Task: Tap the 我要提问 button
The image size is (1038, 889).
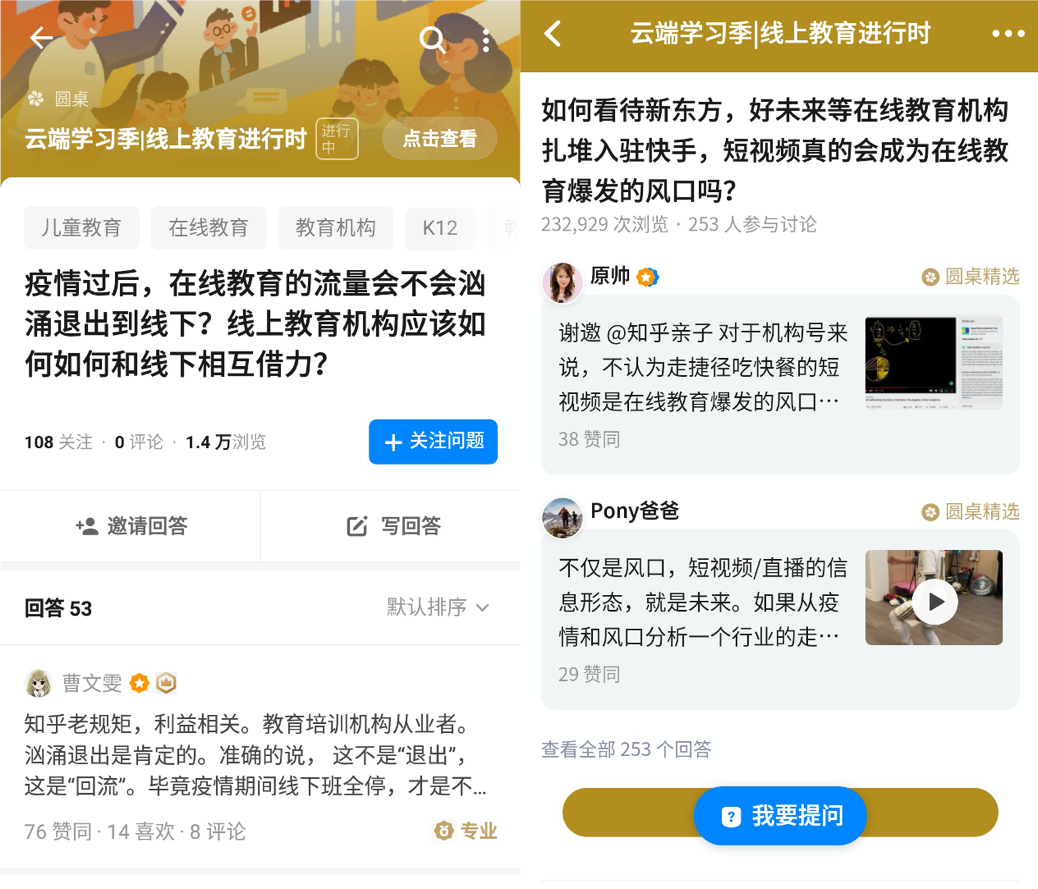Action: click(x=780, y=816)
